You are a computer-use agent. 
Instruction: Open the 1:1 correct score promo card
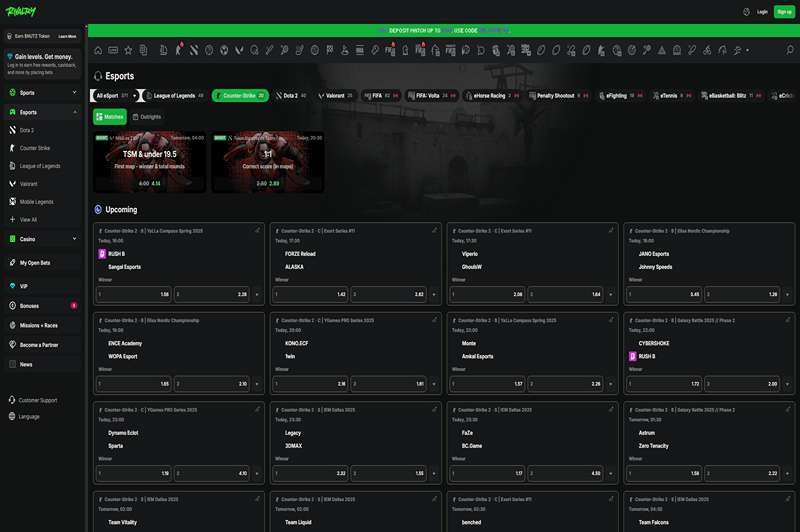[x=268, y=162]
